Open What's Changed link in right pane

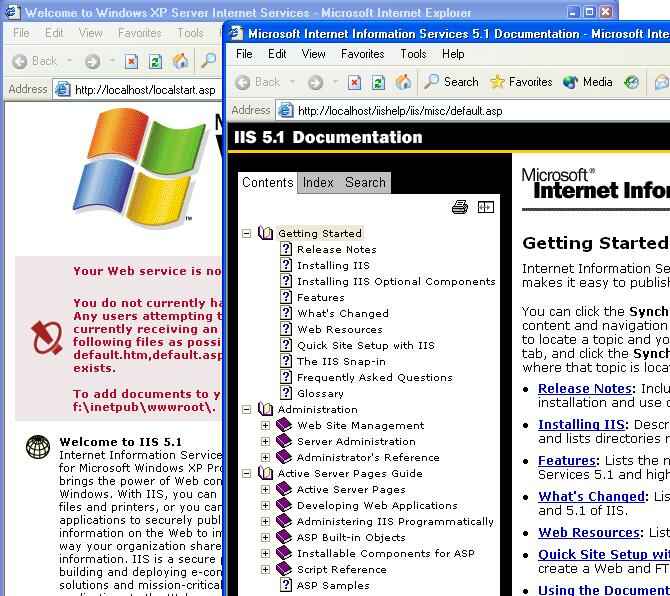(591, 496)
